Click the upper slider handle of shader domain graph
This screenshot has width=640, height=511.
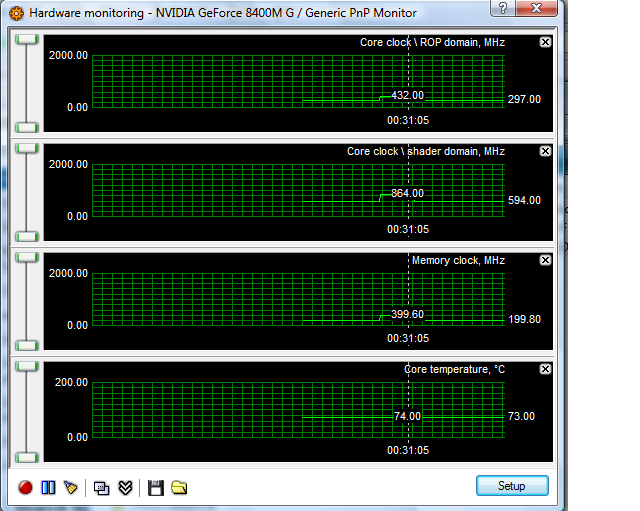point(27,148)
